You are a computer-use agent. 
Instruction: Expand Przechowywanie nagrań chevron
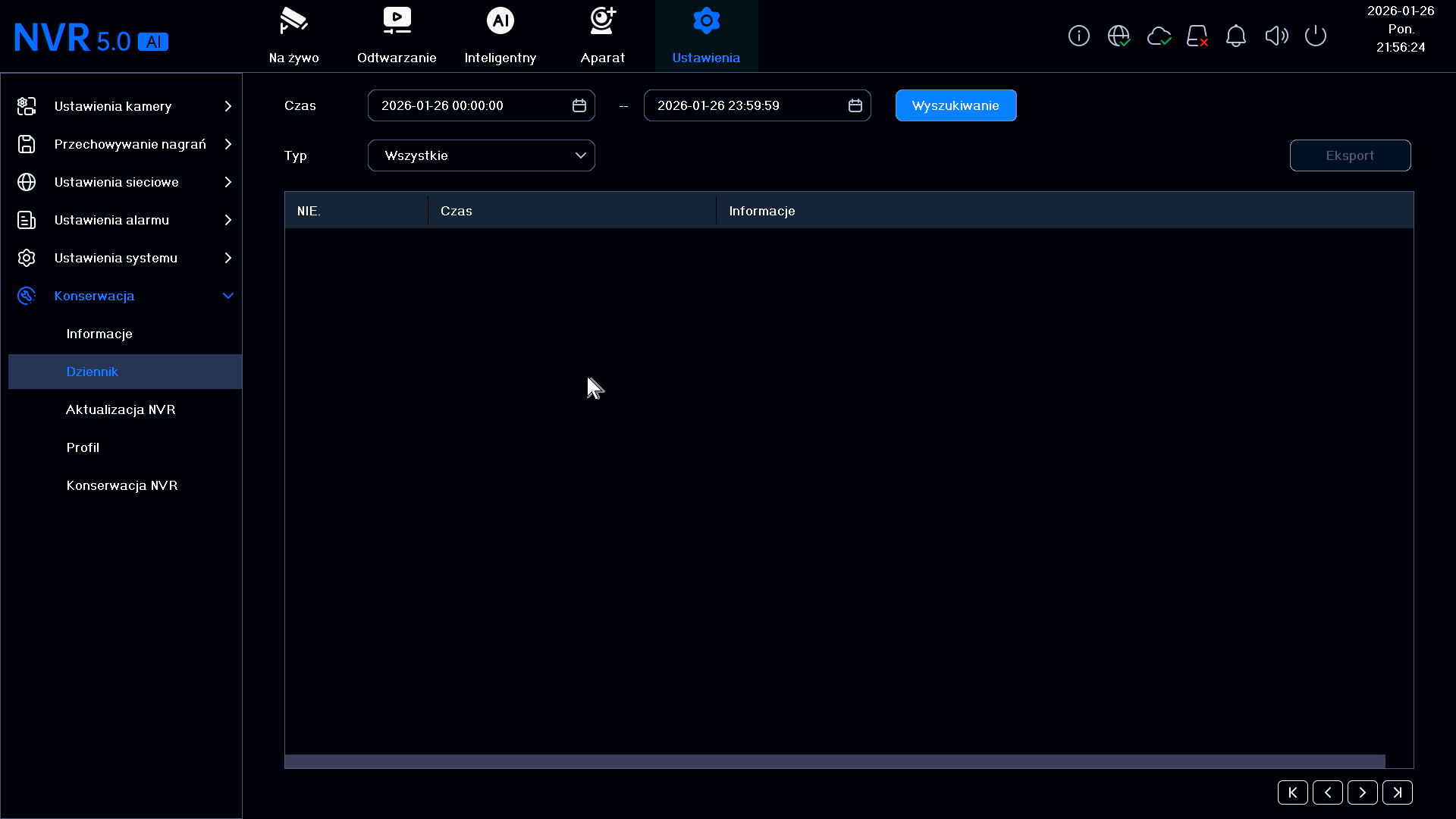227,144
